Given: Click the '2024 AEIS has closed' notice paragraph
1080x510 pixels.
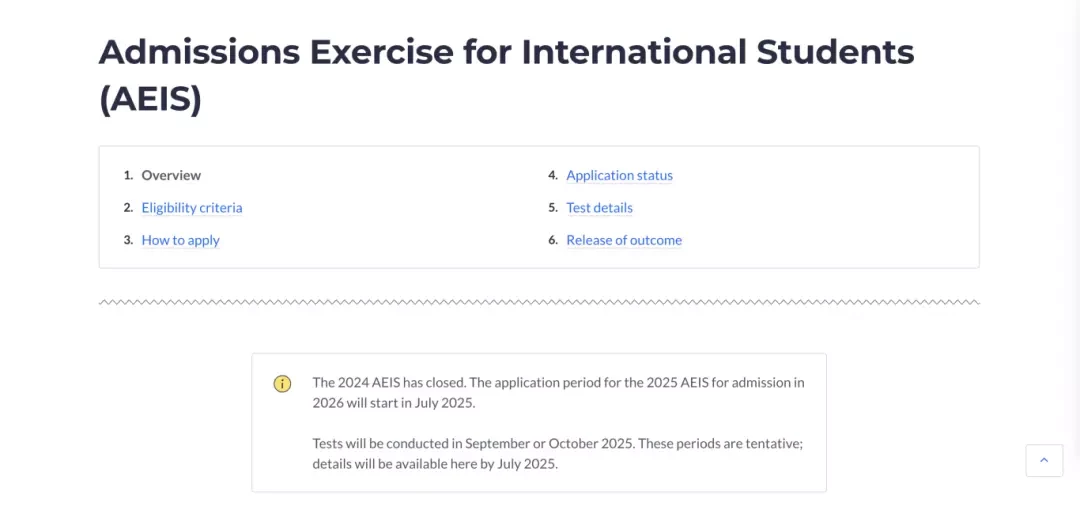Looking at the screenshot, I should coord(558,393).
